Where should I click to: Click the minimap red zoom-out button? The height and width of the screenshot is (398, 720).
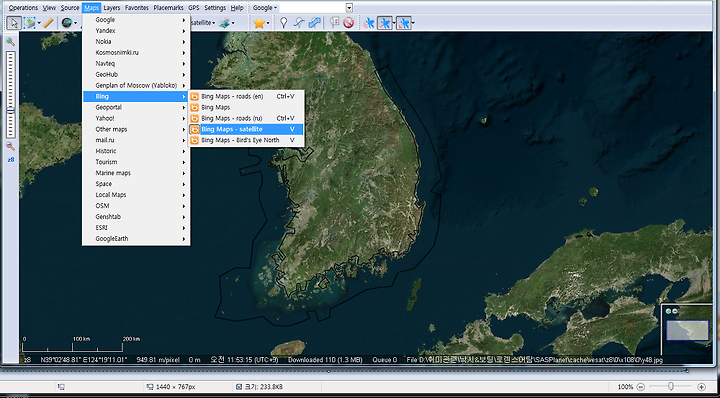click(x=675, y=311)
